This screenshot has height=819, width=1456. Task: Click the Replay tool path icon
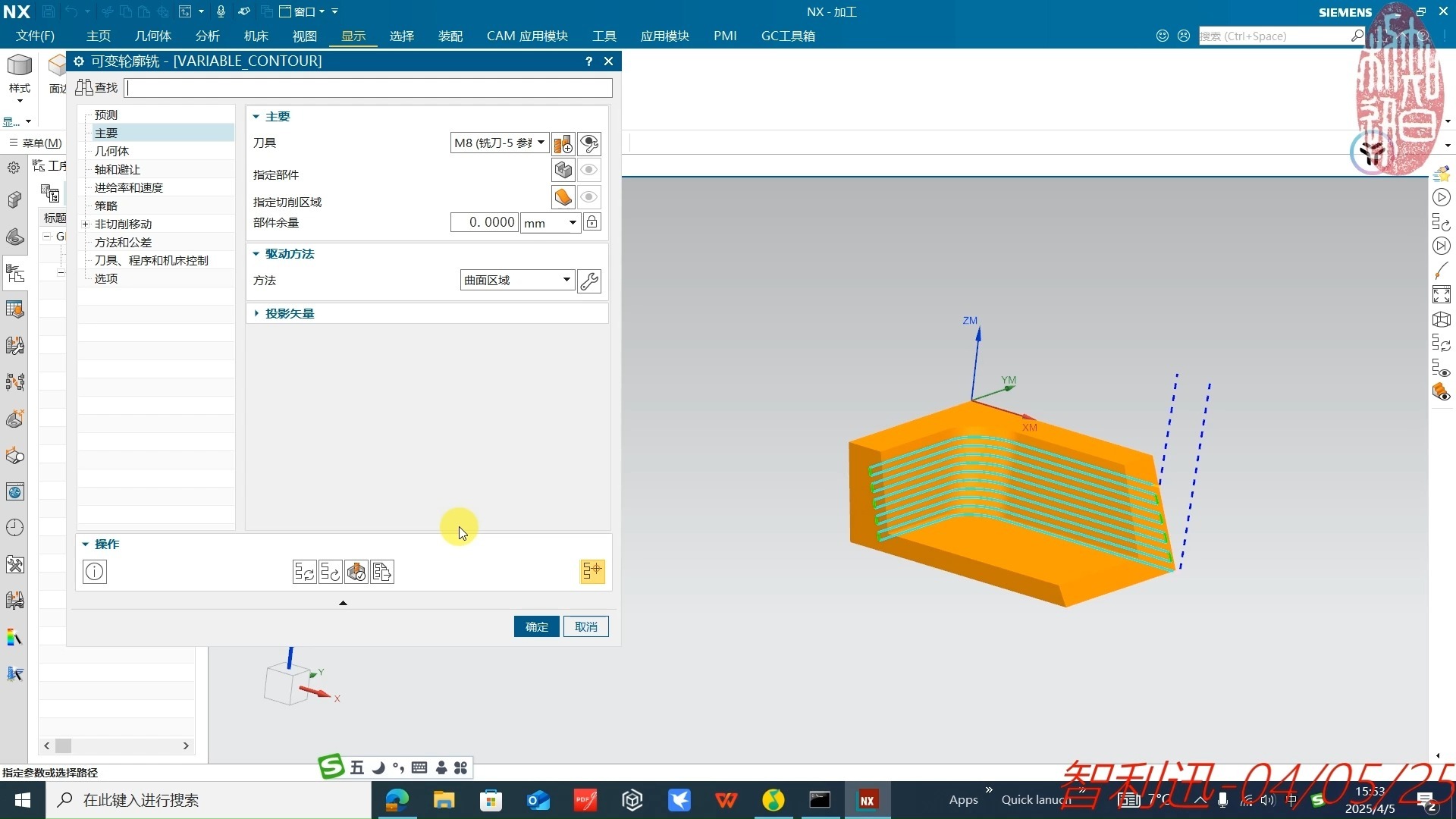click(330, 572)
